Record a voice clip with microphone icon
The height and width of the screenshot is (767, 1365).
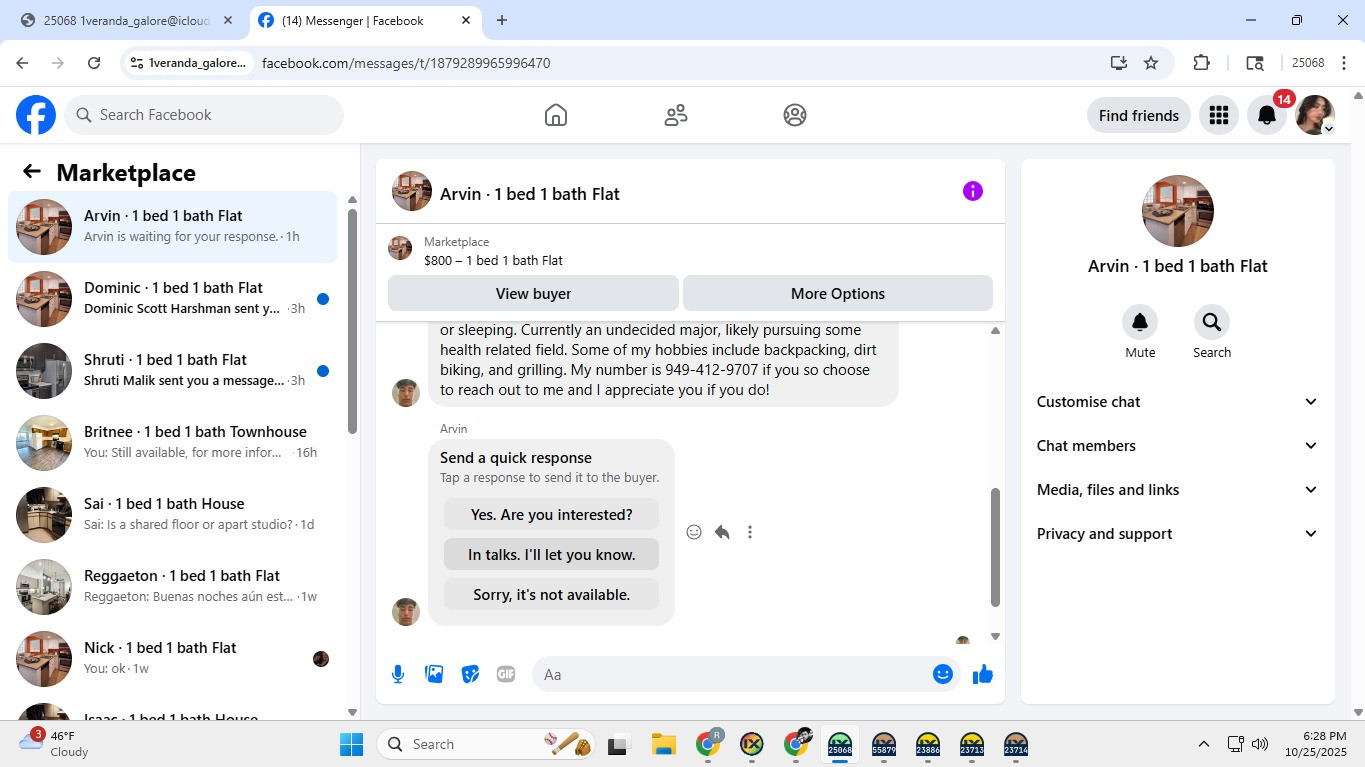coord(398,674)
